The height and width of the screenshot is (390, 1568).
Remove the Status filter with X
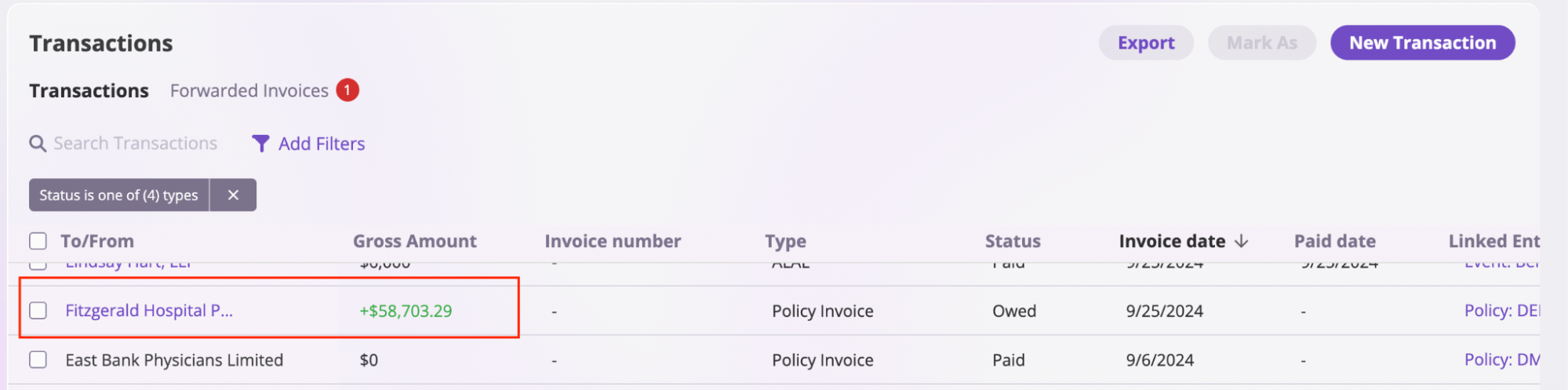(233, 195)
